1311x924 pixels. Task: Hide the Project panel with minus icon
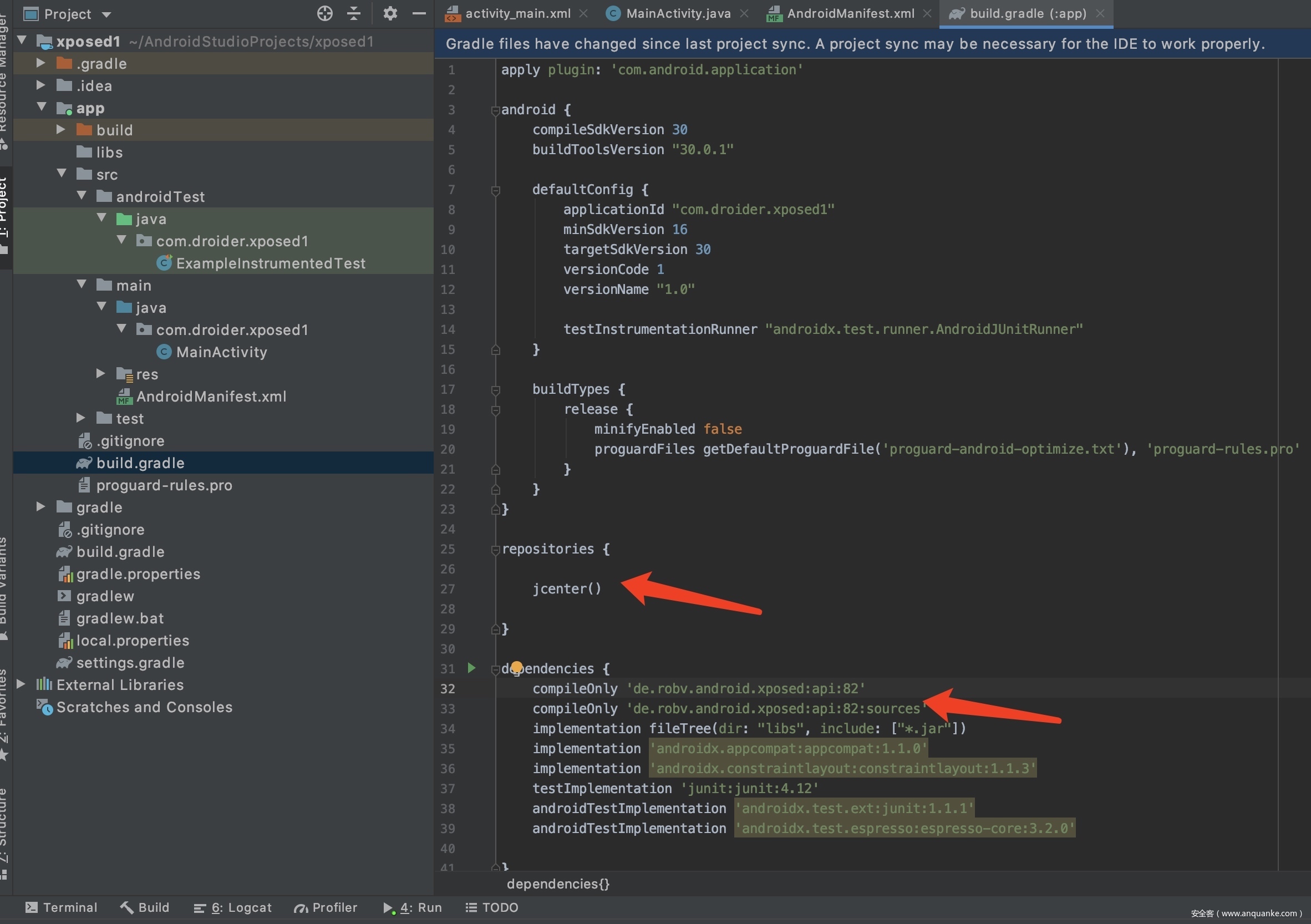(x=419, y=13)
